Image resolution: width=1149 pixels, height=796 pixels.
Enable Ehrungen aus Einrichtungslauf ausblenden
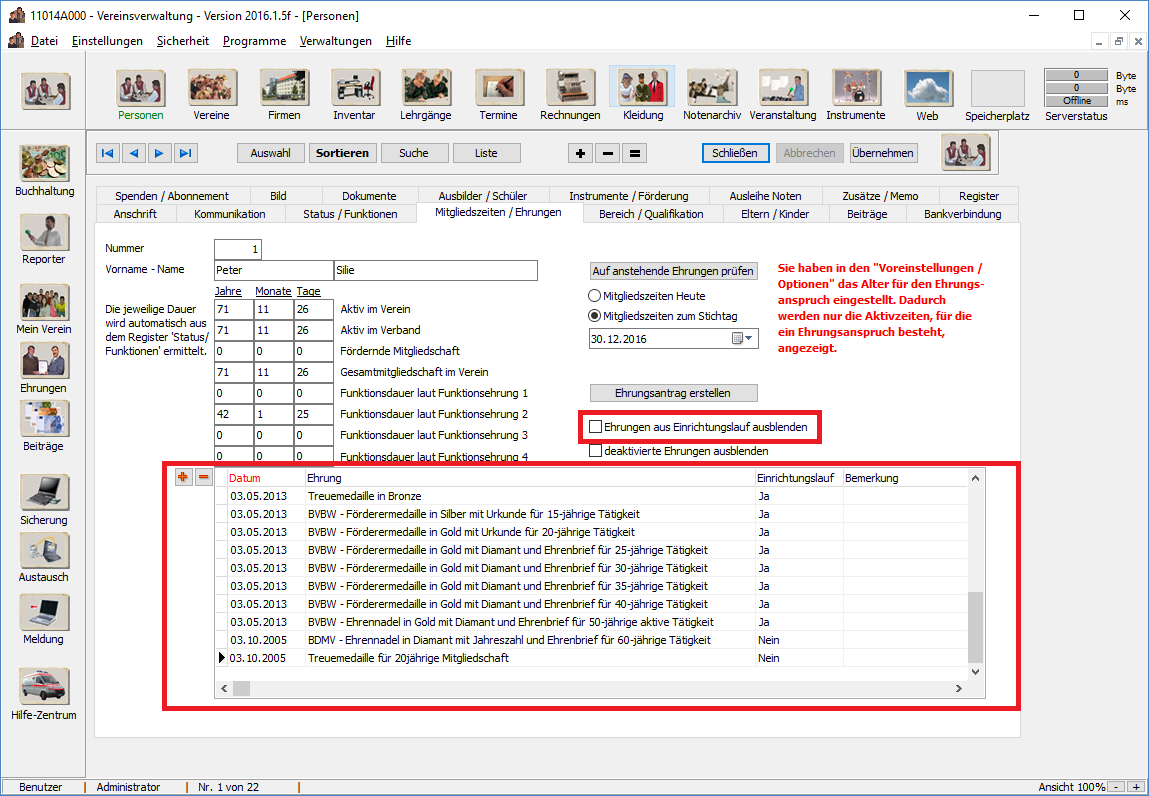(x=596, y=427)
